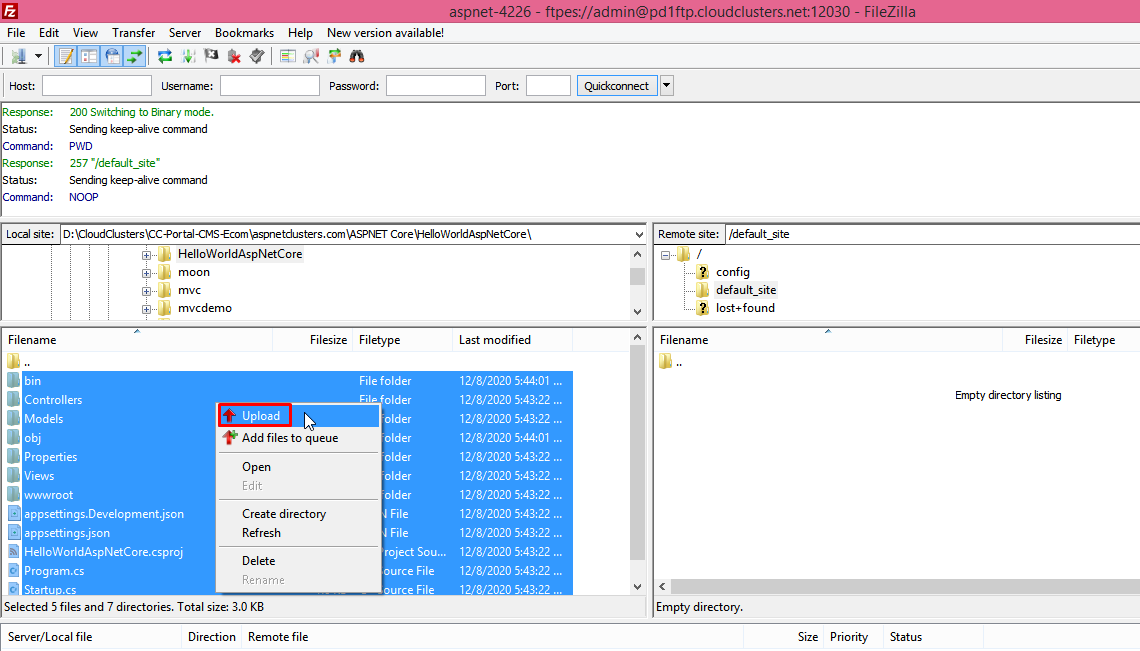Open the Quickconnect history dropdown arrow

click(x=667, y=86)
